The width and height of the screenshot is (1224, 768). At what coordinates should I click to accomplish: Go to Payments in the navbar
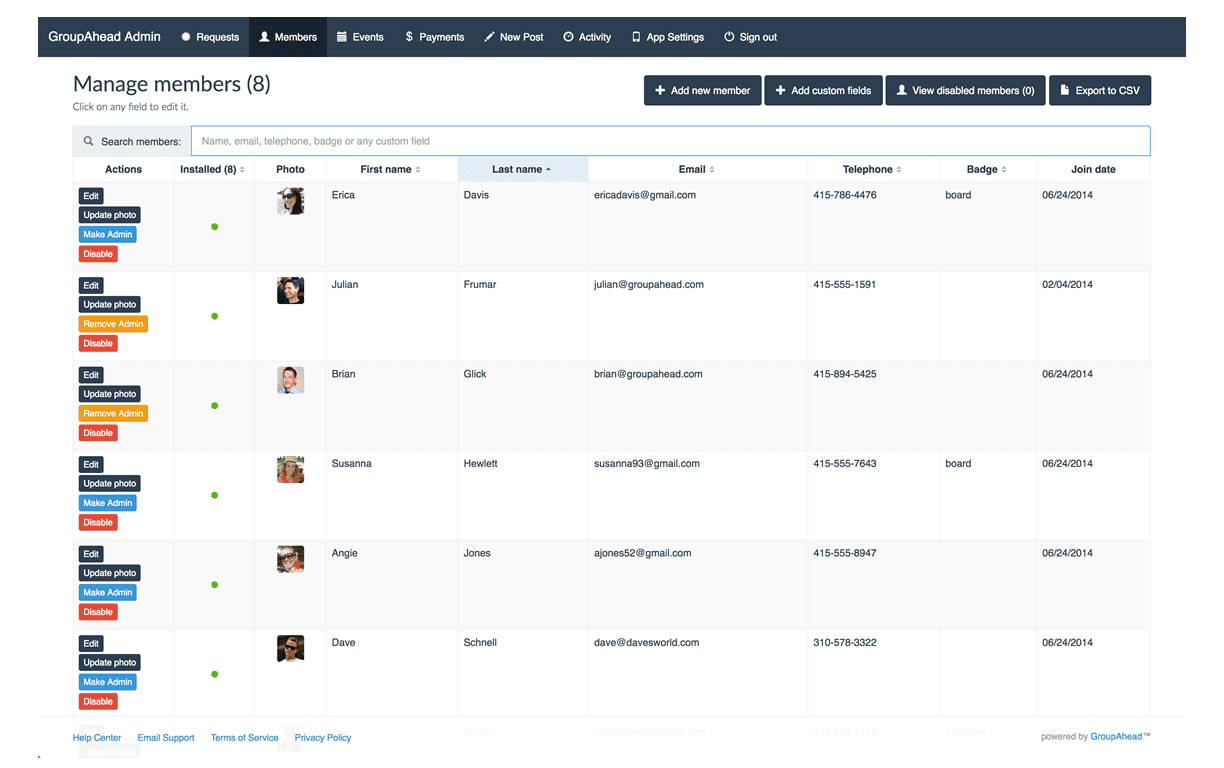point(434,37)
